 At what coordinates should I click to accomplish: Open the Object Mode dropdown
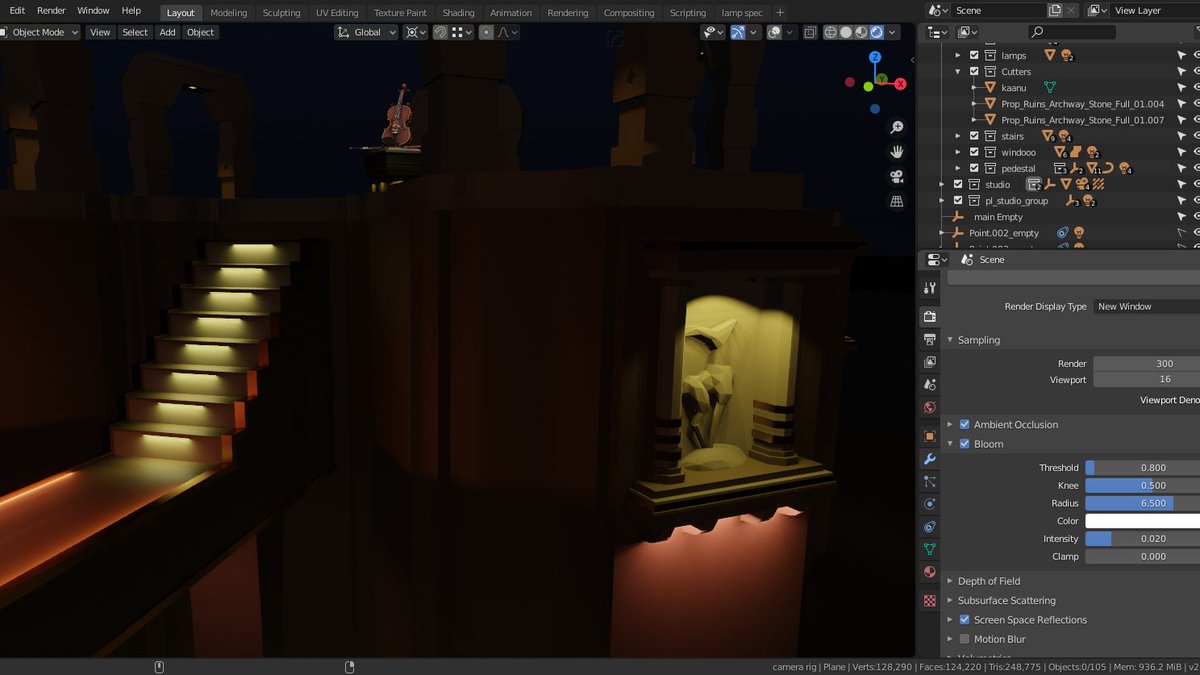[40, 32]
